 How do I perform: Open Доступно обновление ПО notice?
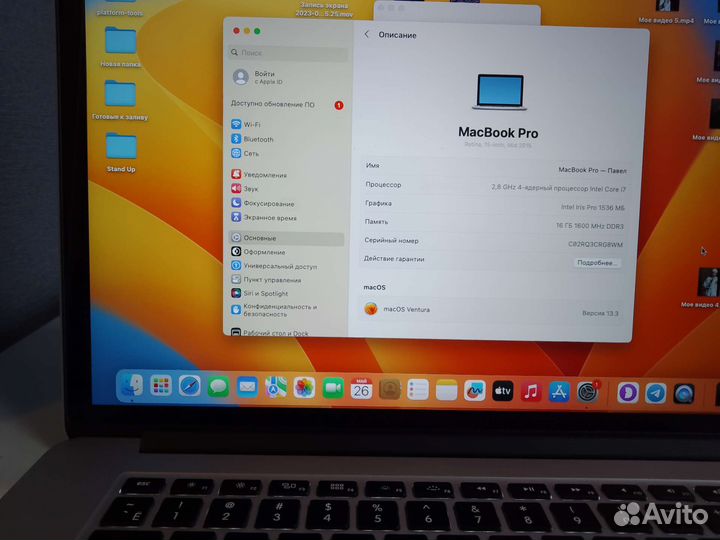(x=287, y=105)
